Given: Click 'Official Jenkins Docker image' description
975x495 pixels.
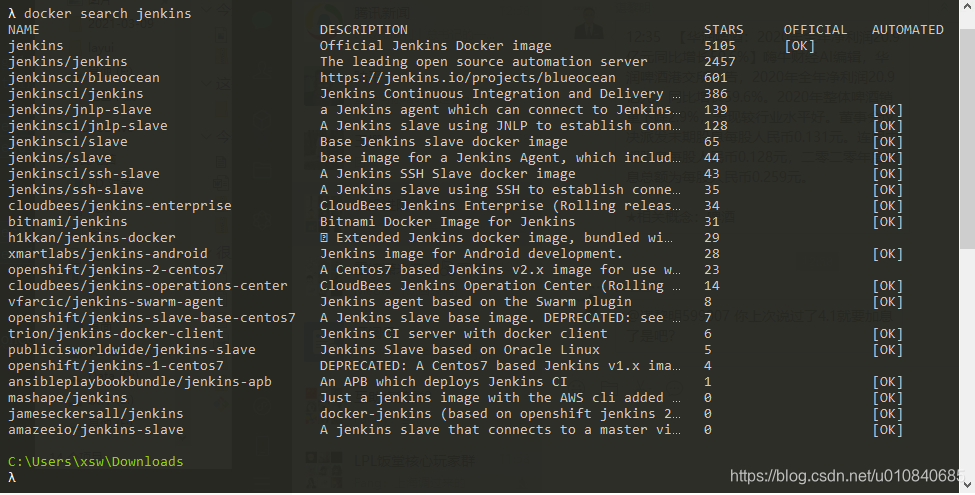Looking at the screenshot, I should [x=435, y=46].
